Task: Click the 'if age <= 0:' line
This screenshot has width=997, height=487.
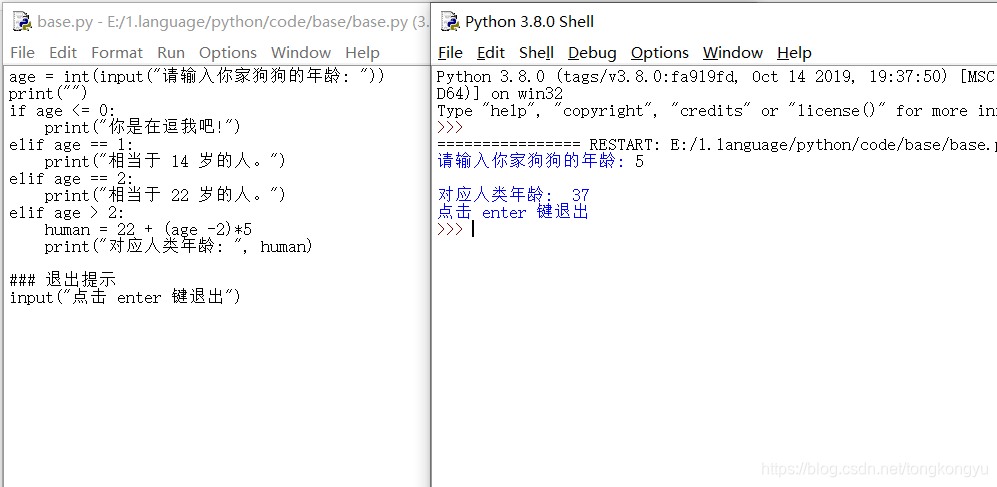Action: [62, 111]
